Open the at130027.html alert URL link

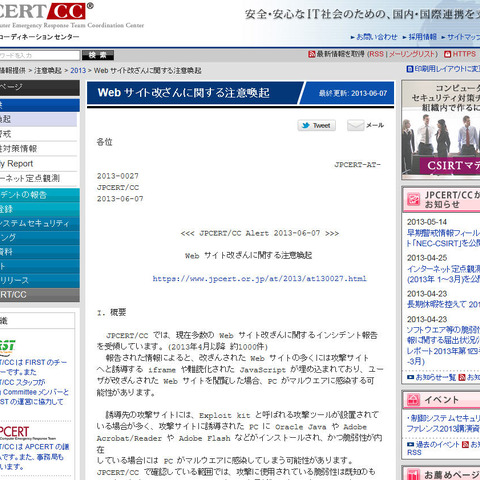(259, 279)
